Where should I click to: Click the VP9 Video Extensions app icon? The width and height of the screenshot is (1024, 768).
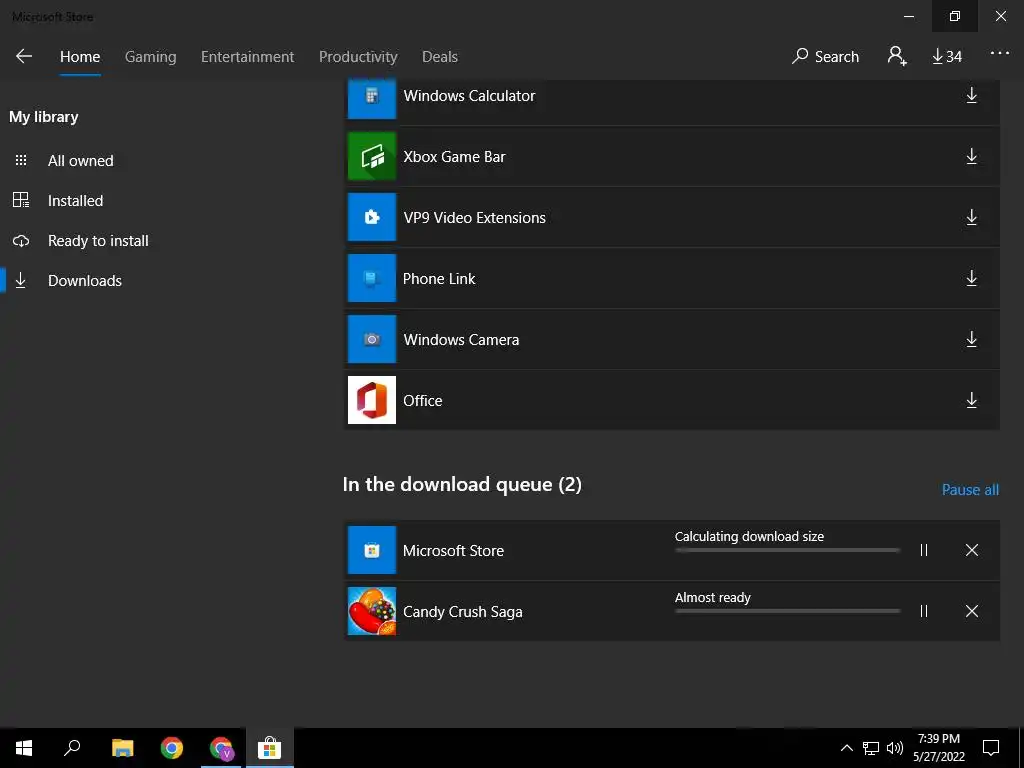(x=372, y=217)
